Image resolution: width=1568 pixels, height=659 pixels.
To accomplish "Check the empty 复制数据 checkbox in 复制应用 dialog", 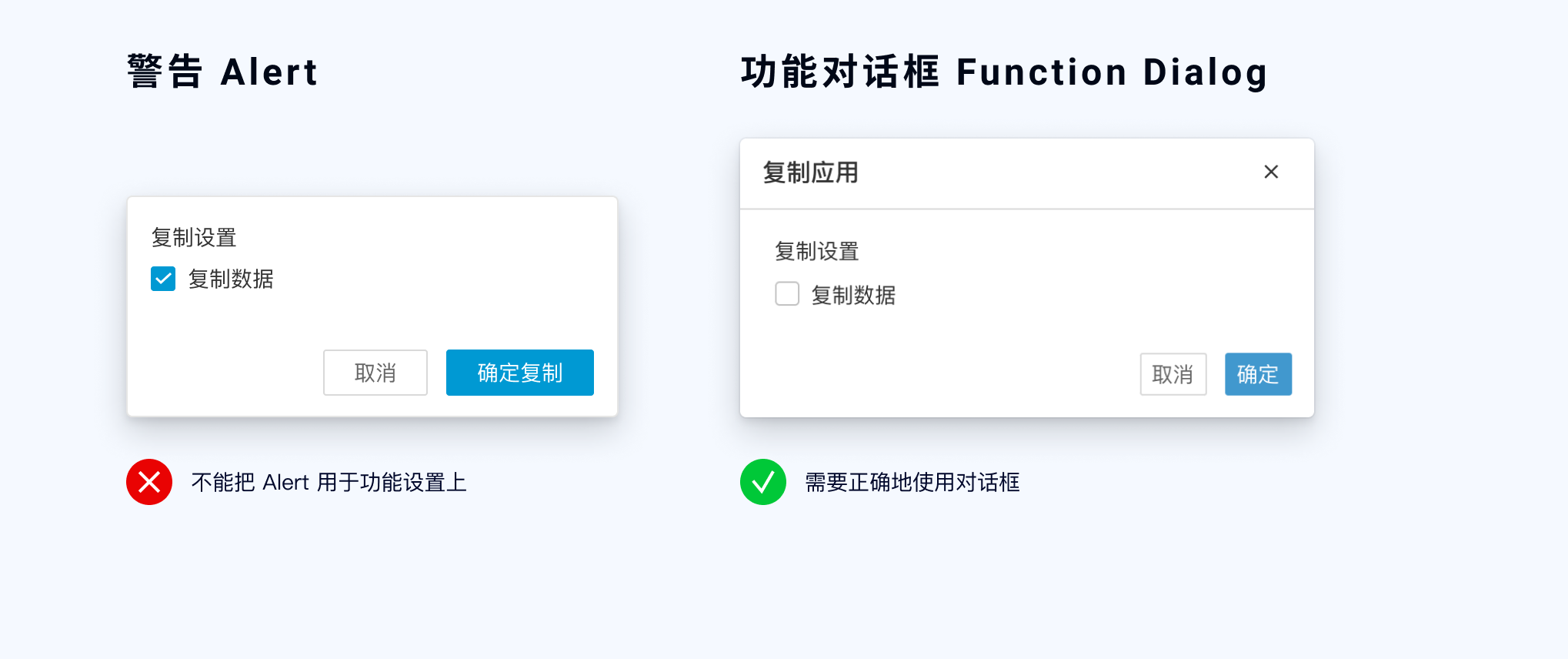I will (787, 294).
